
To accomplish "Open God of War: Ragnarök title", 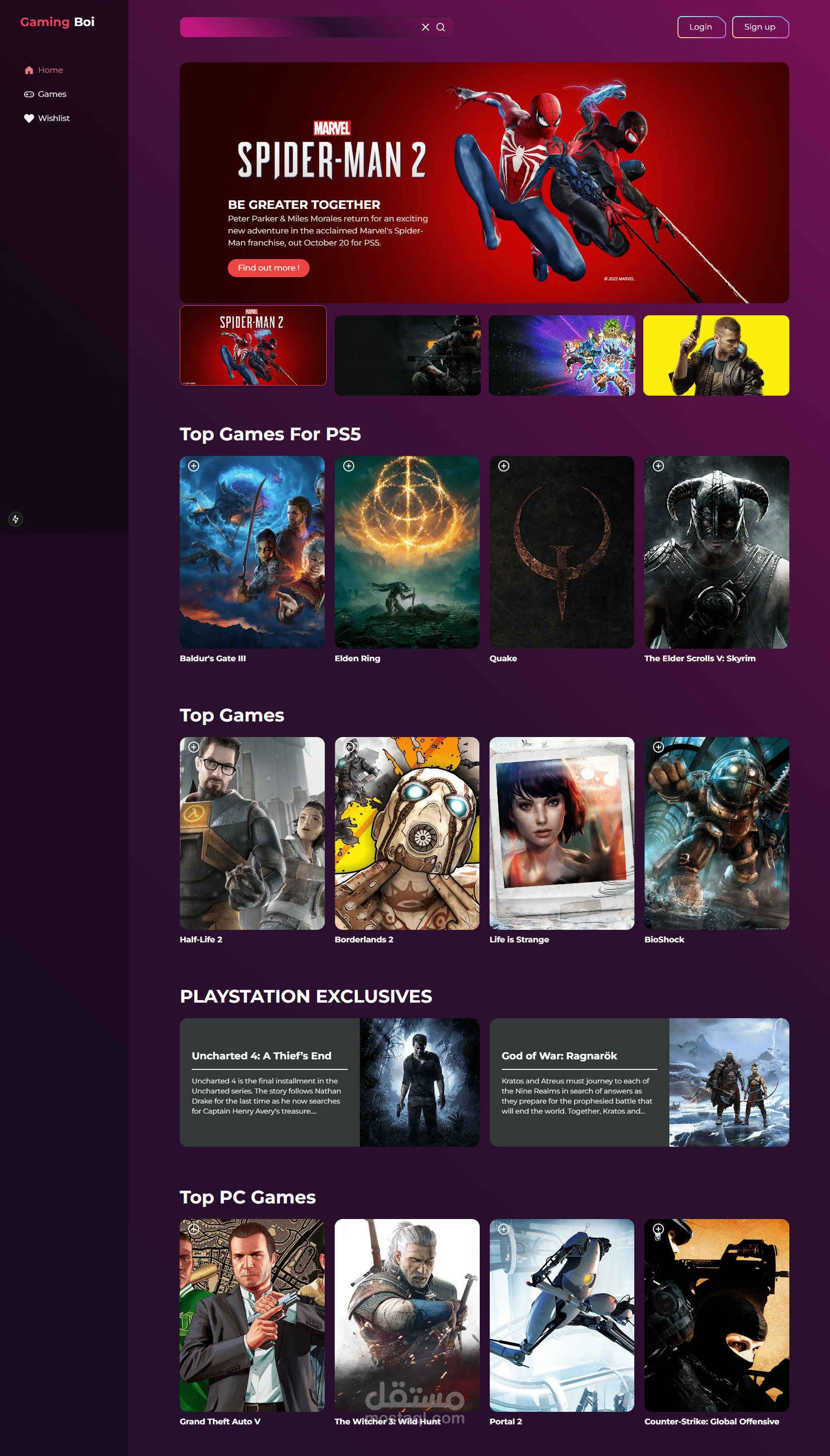I will 559,1056.
